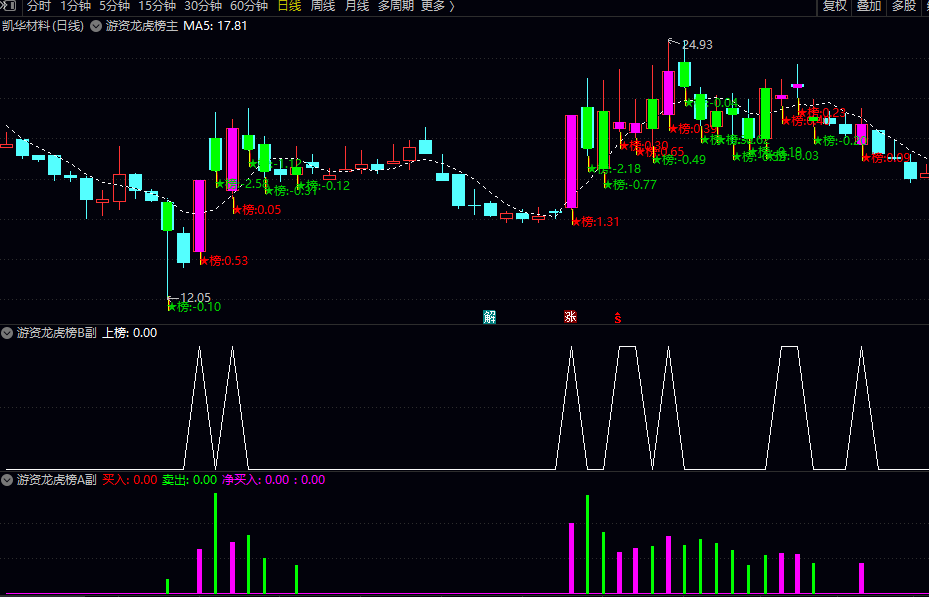Click the ★榜:-0.77 marker label
The width and height of the screenshot is (929, 597).
click(x=630, y=185)
